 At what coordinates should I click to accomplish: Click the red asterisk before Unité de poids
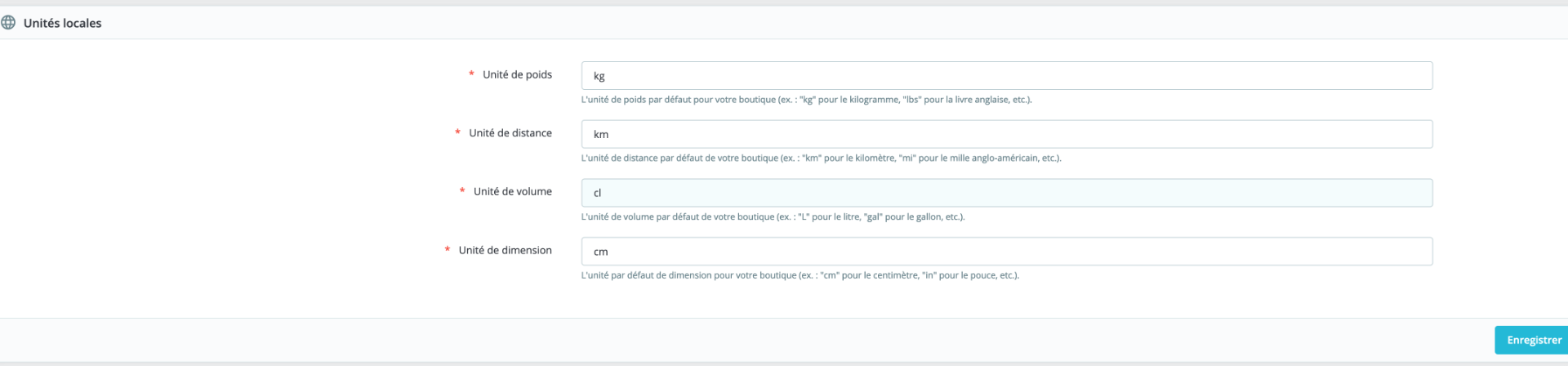(471, 74)
